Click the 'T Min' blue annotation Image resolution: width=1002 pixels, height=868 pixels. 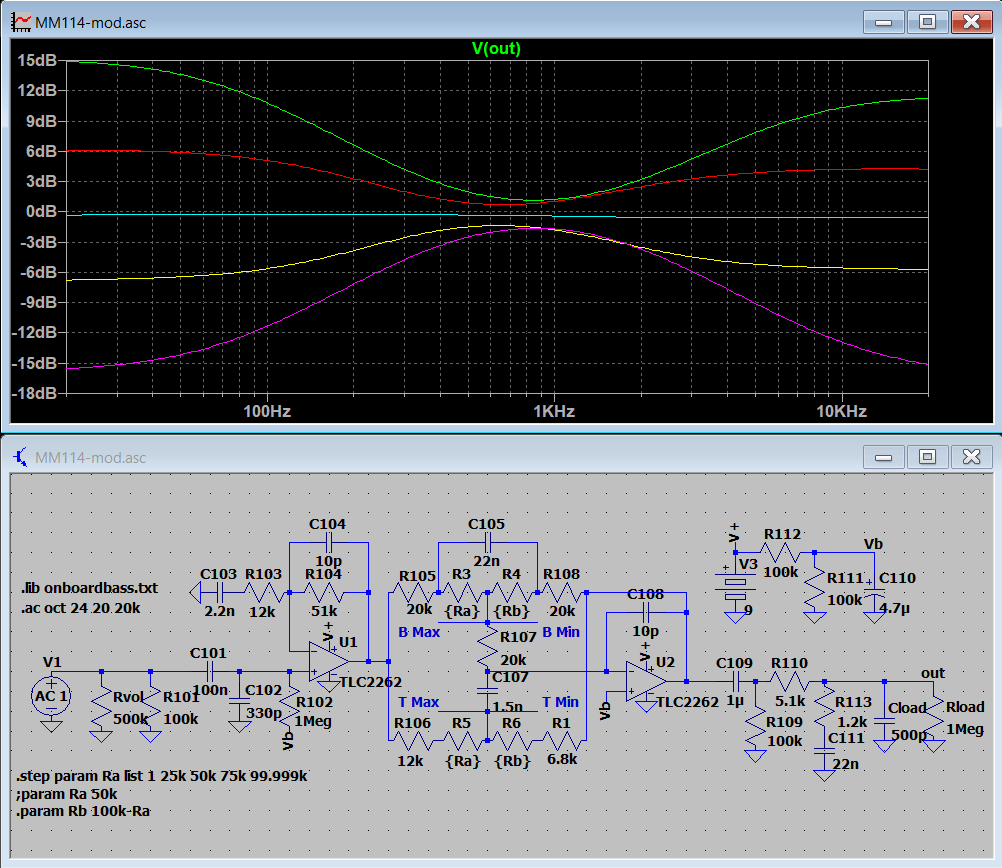pyautogui.click(x=560, y=702)
